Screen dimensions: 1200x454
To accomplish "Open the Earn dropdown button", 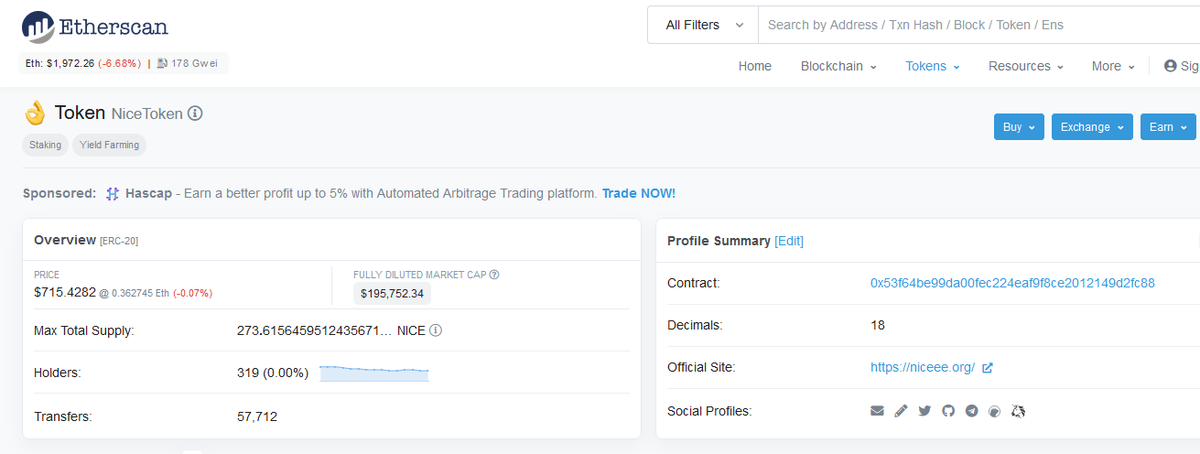I will pyautogui.click(x=1168, y=127).
